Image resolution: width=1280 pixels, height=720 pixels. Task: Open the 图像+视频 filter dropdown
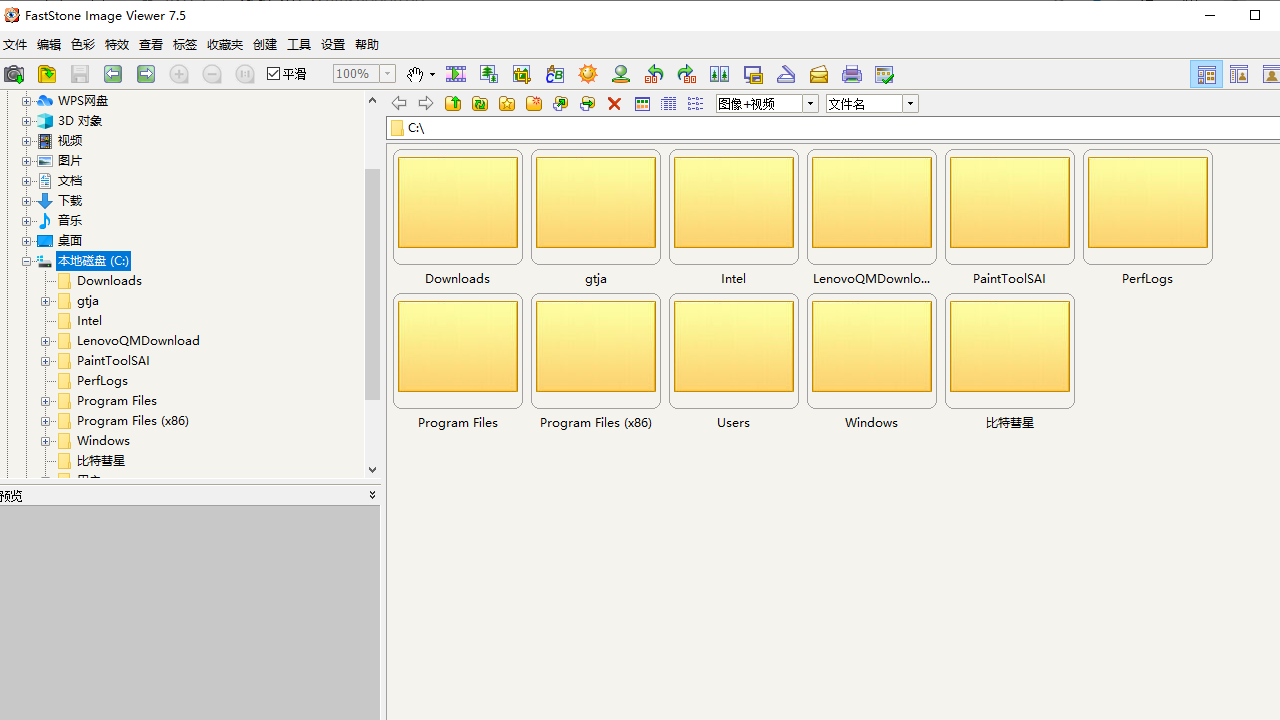(x=810, y=104)
